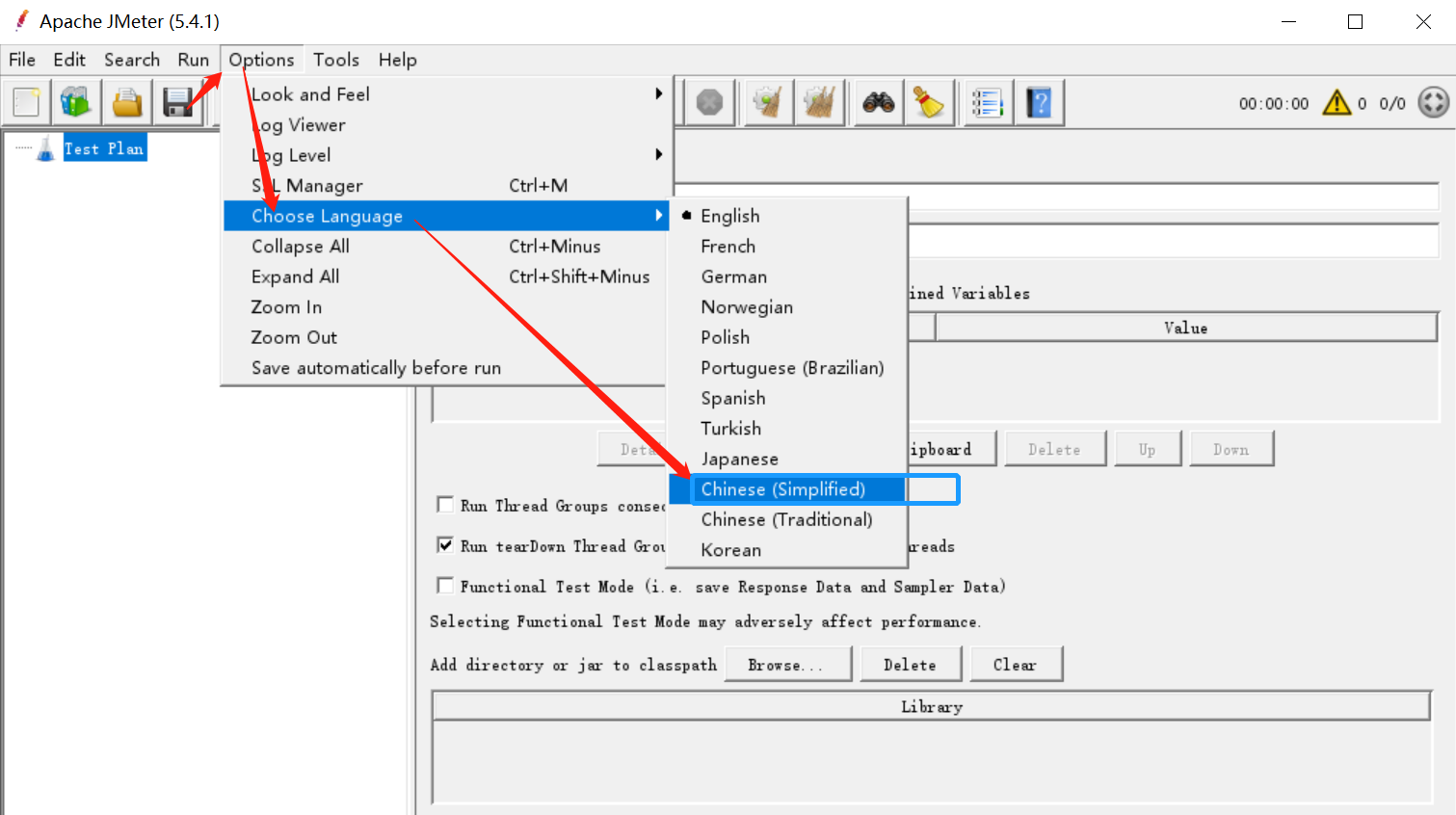
Task: Click the Library column header
Action: click(932, 706)
